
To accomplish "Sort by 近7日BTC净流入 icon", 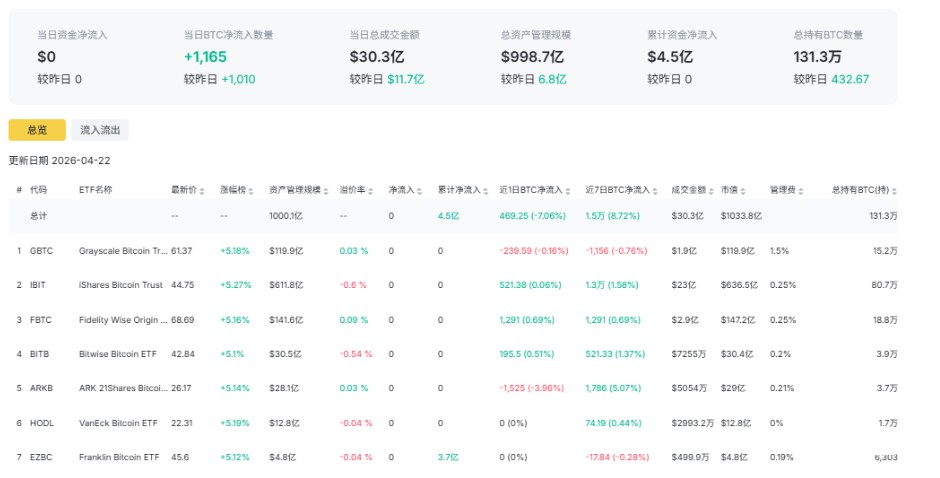I will (x=654, y=190).
